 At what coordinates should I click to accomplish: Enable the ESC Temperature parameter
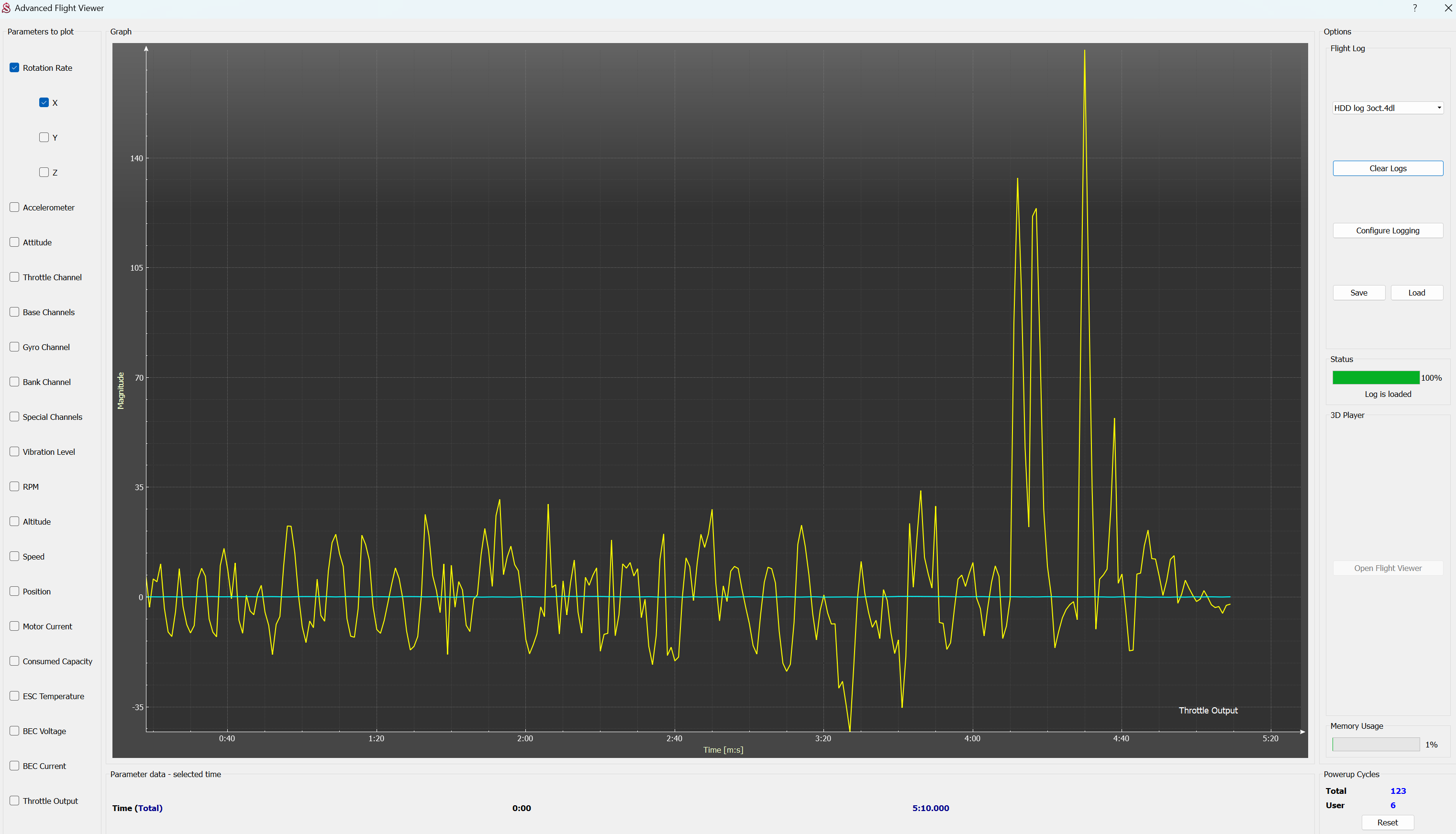(14, 696)
